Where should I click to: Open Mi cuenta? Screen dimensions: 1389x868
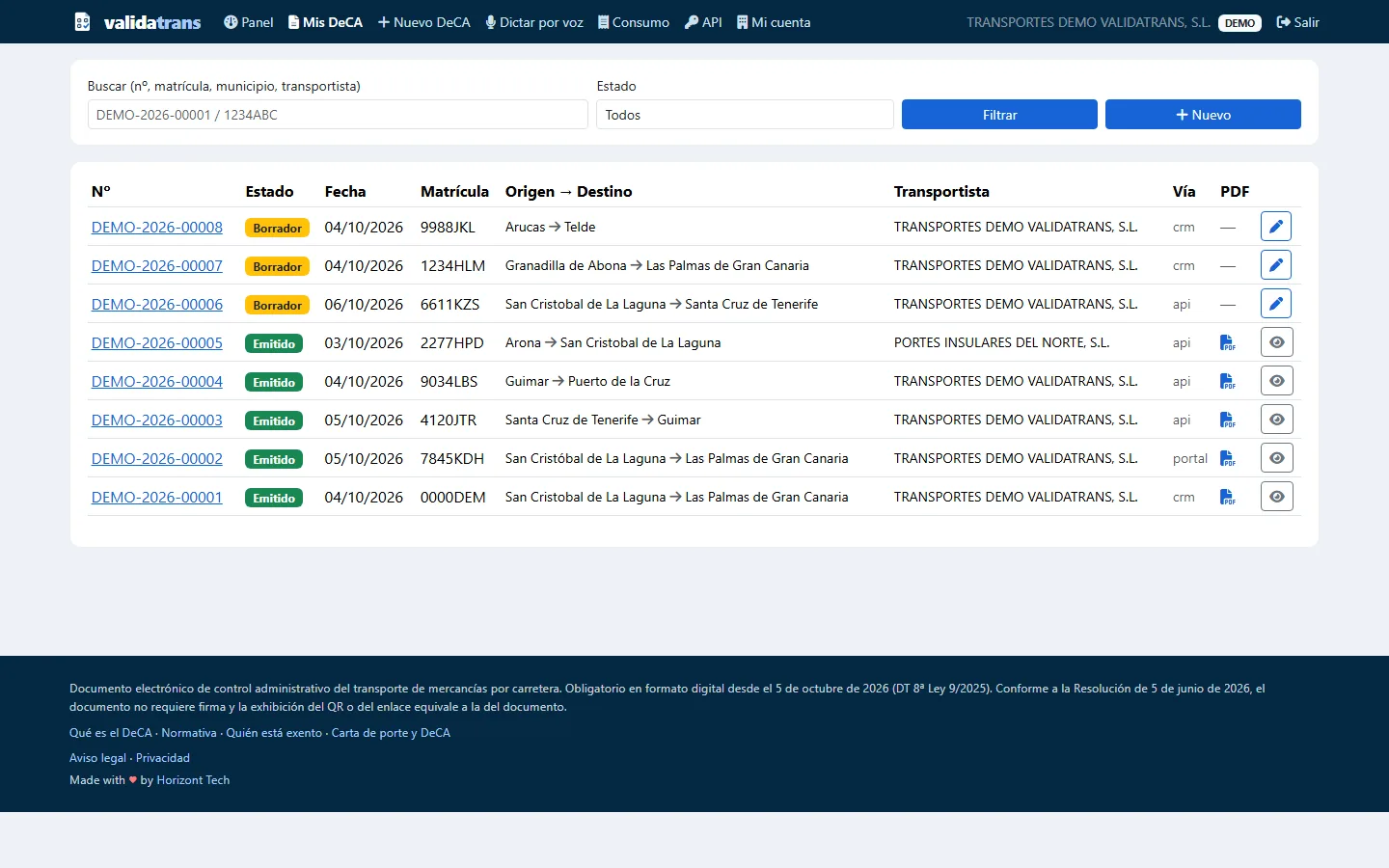[x=774, y=22]
